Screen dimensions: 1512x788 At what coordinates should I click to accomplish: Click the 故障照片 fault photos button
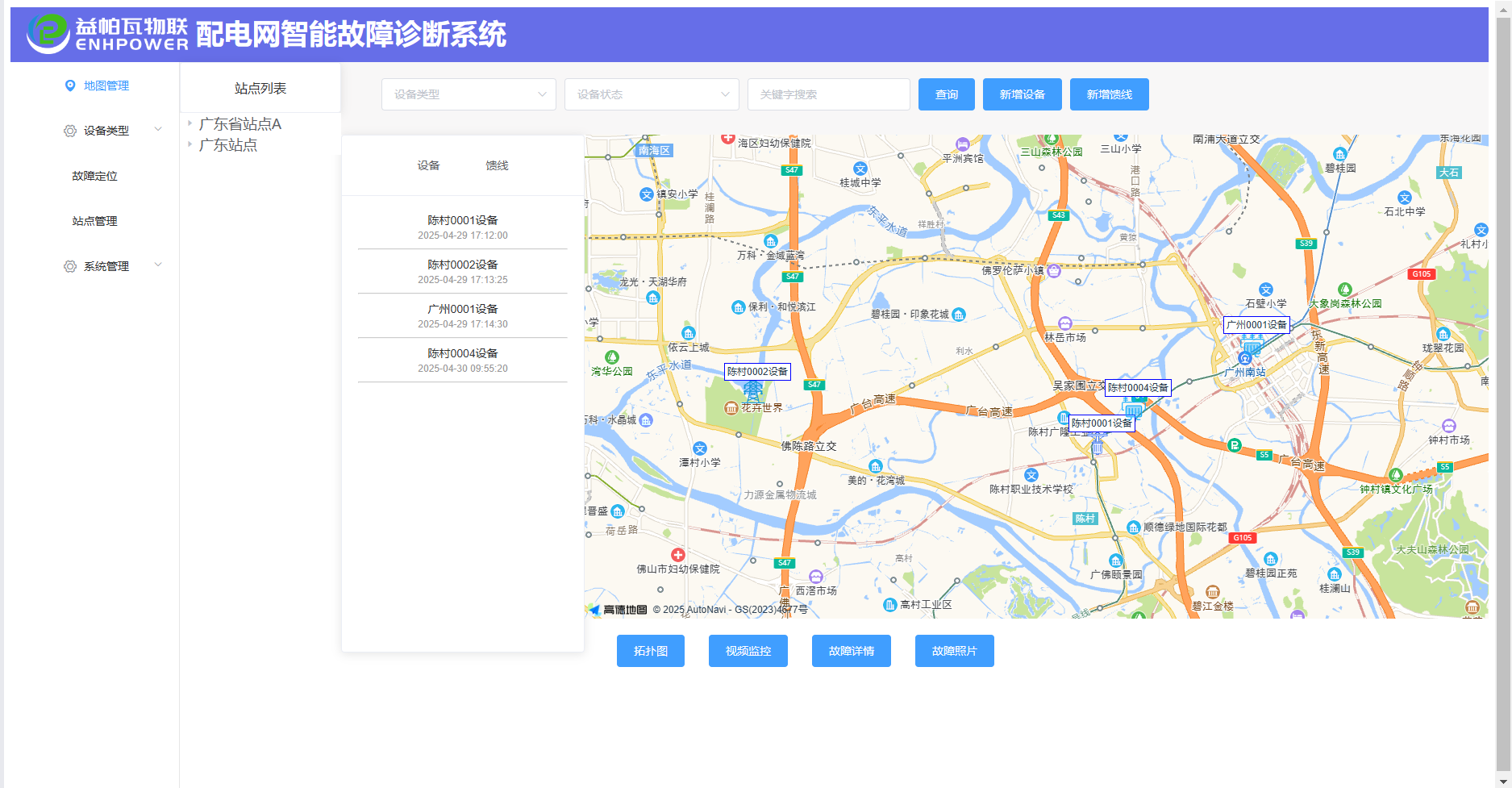(x=955, y=651)
